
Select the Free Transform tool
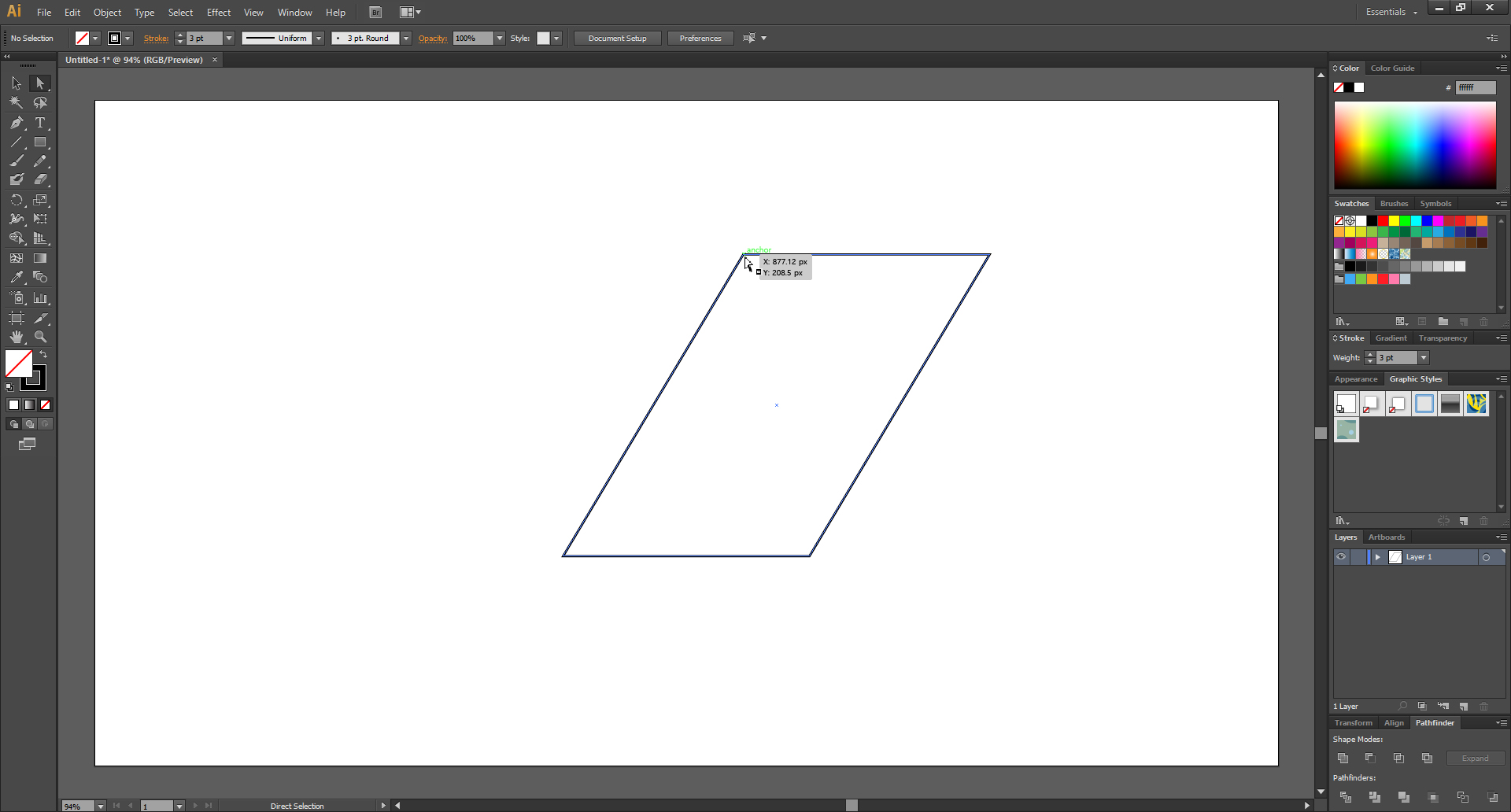coord(40,220)
